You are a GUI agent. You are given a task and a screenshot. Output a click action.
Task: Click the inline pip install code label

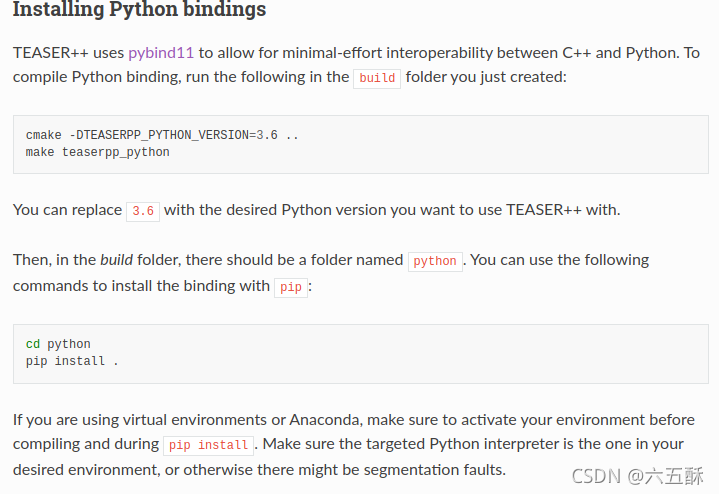point(208,445)
